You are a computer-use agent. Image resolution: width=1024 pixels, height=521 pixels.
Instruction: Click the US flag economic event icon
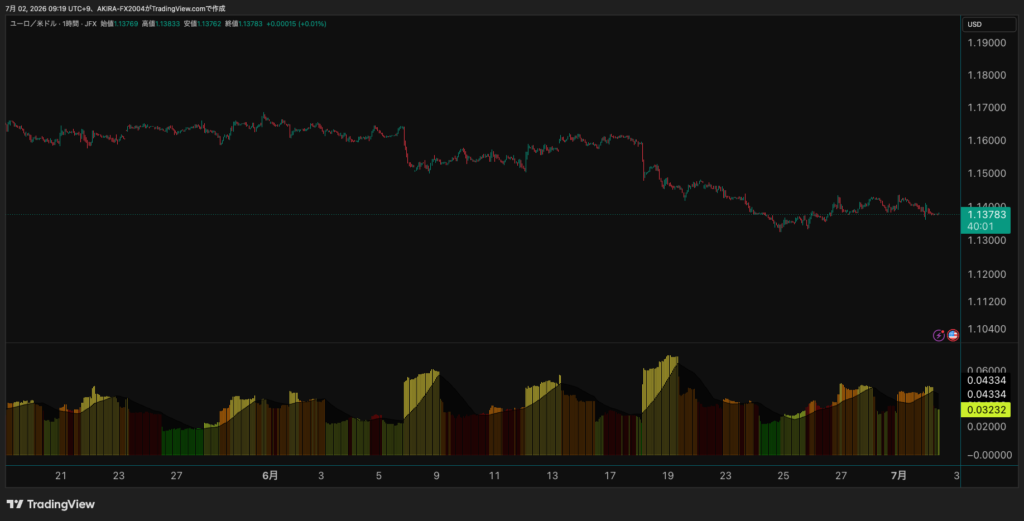point(953,336)
